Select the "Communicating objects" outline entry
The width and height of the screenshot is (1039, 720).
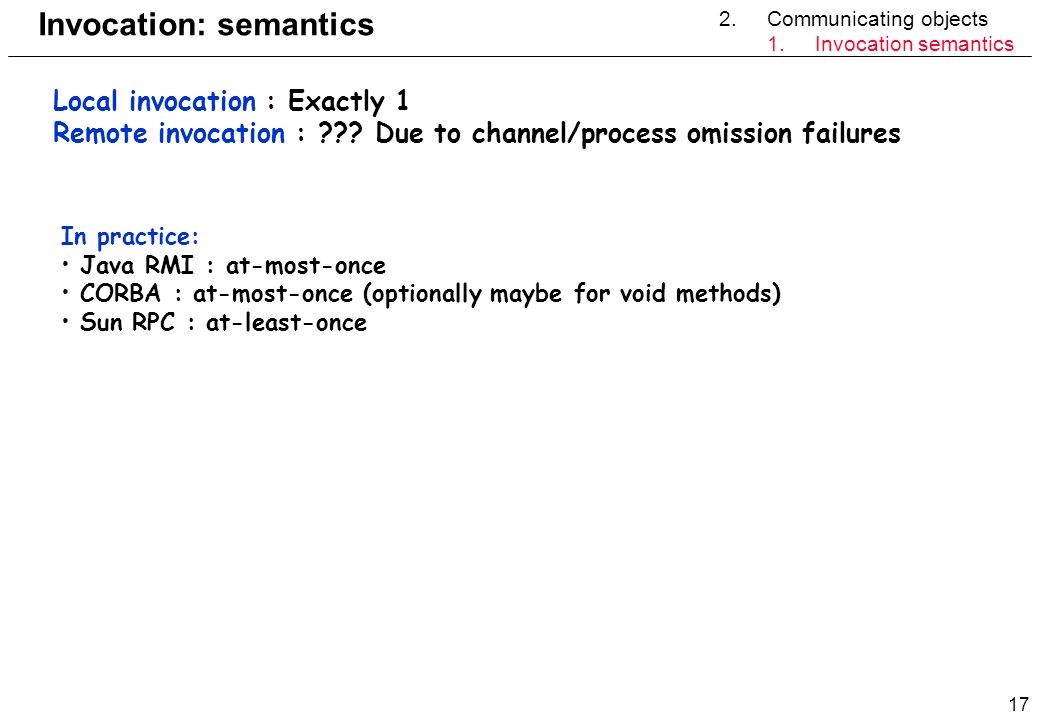tap(877, 19)
